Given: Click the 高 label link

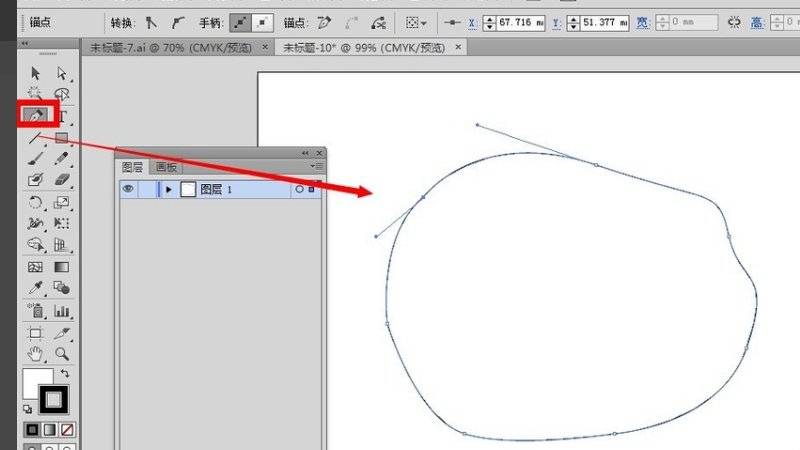Looking at the screenshot, I should coord(757,23).
